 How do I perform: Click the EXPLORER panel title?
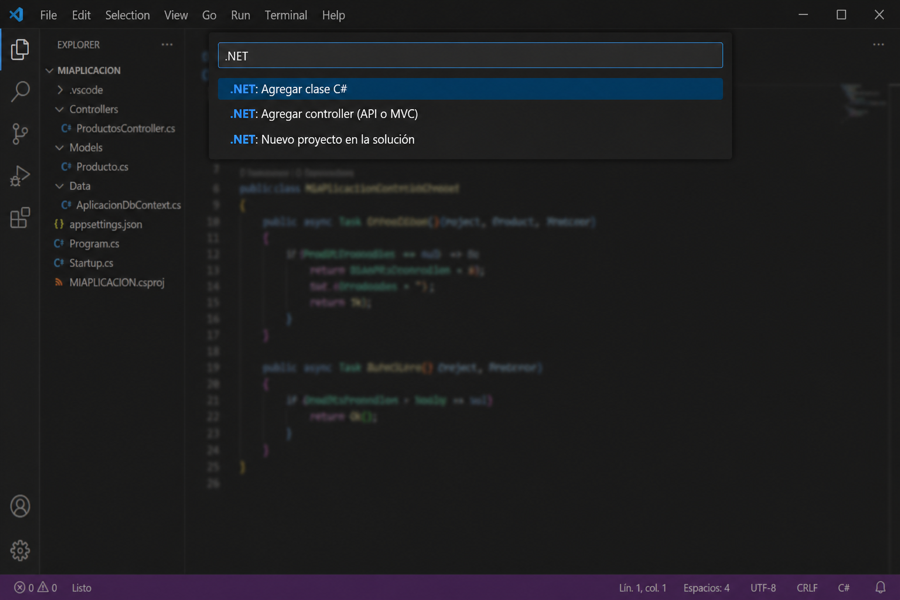79,45
